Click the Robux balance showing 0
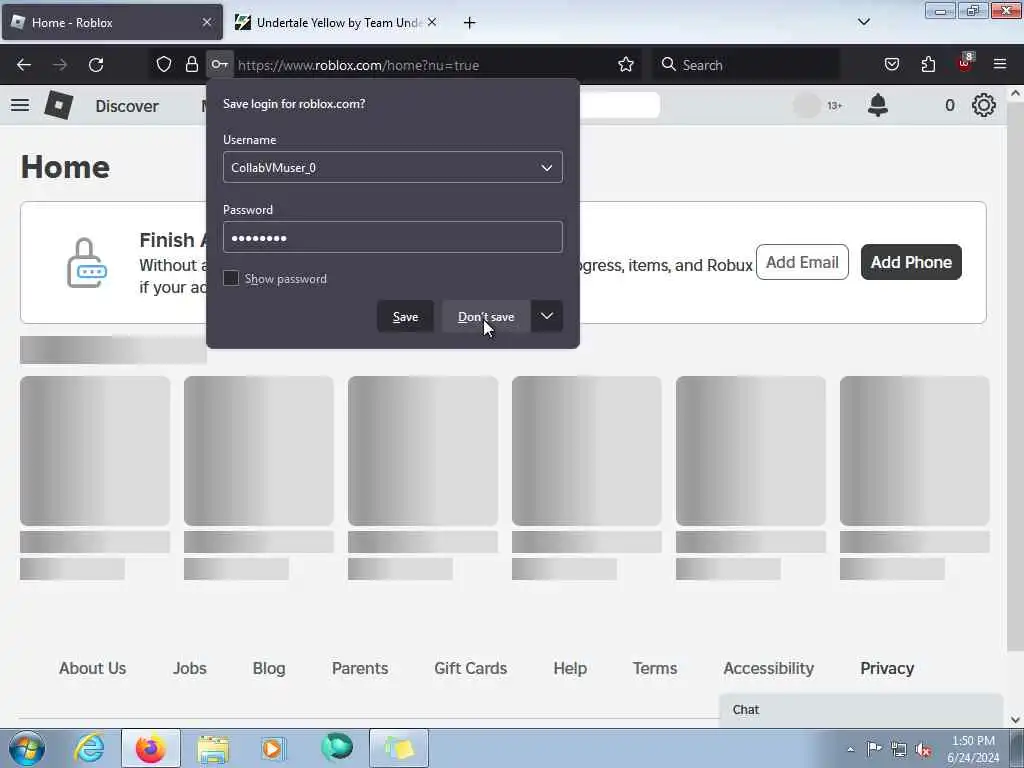The width and height of the screenshot is (1024, 768). click(x=950, y=105)
